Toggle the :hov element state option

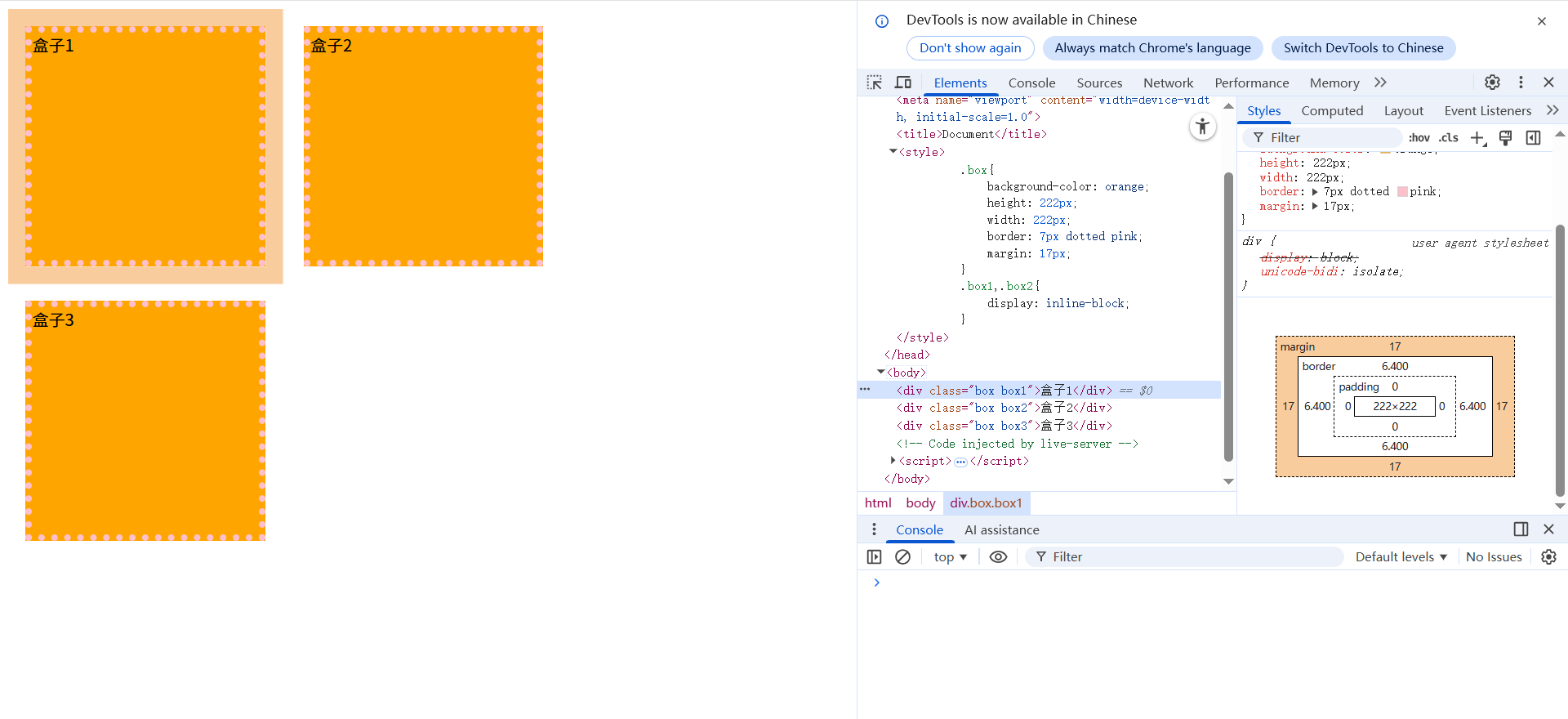pos(1419,138)
